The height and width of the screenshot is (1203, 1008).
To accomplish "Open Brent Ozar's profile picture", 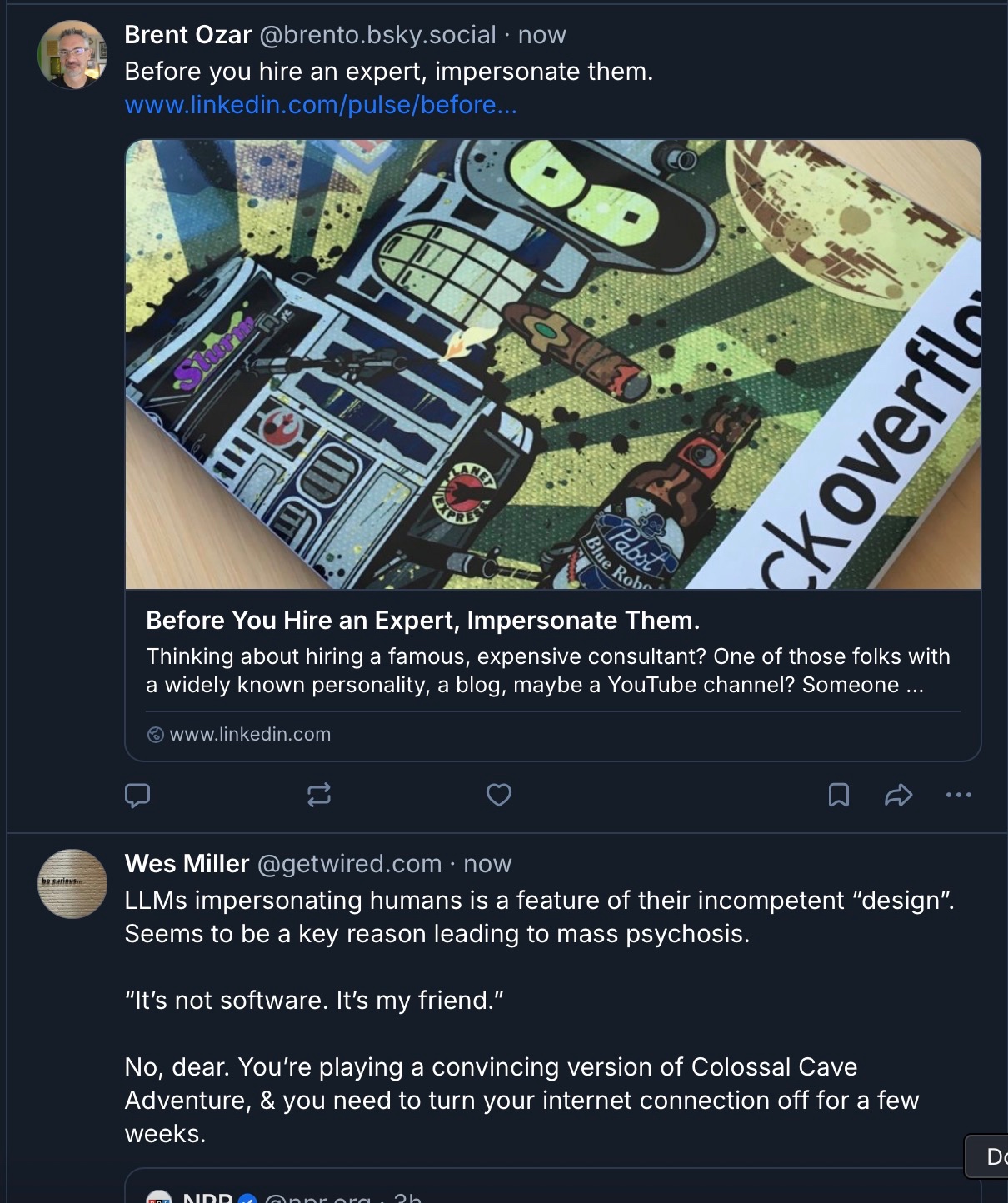I will 72,55.
